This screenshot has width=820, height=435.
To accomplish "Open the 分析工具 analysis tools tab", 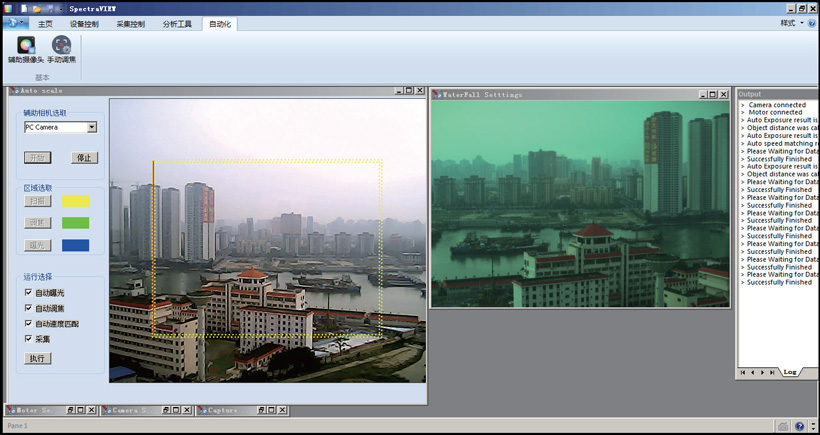I will pos(177,23).
